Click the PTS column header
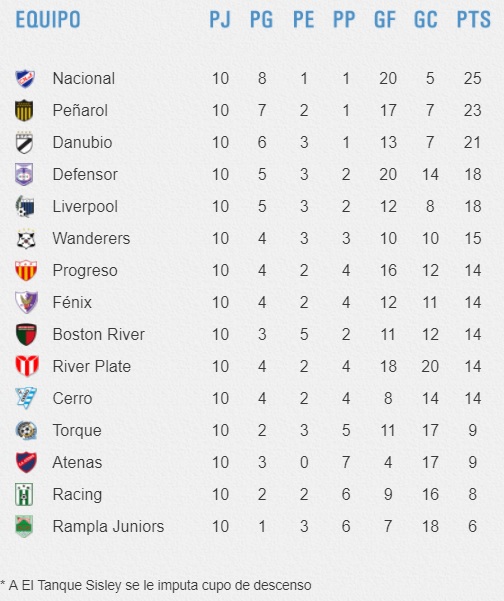504x601 pixels. click(474, 19)
